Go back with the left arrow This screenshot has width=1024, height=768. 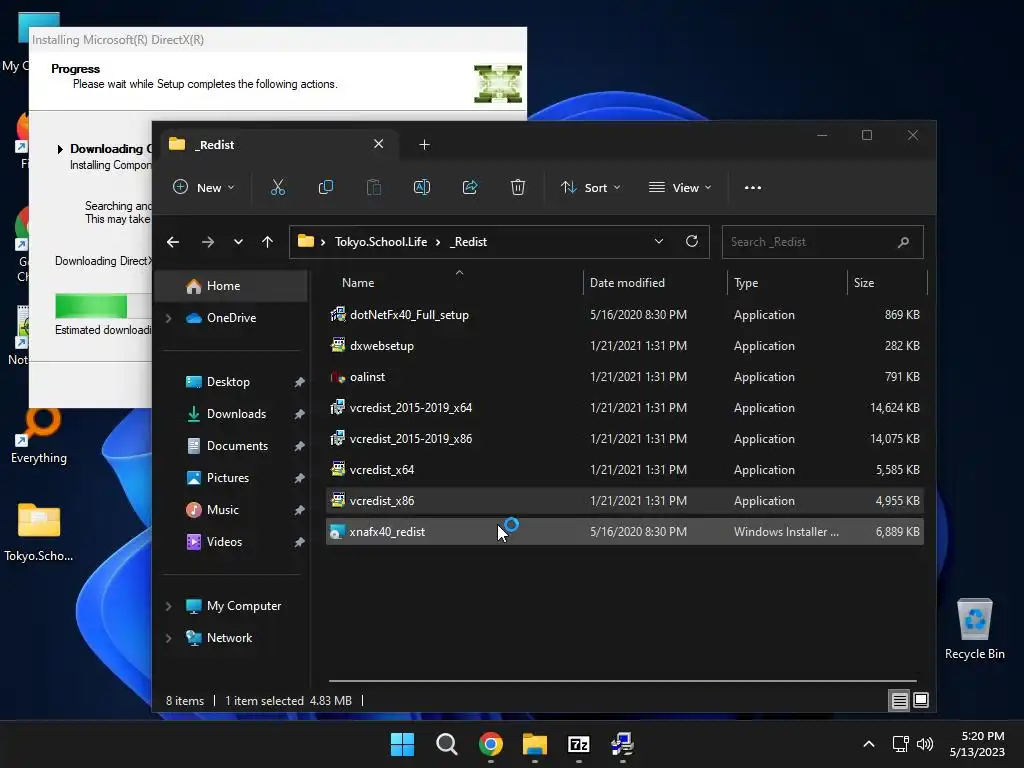tap(173, 242)
